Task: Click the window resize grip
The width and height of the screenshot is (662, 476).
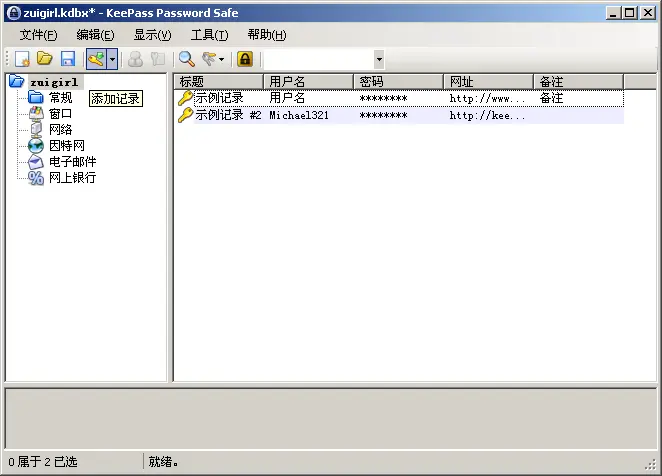Action: (651, 464)
